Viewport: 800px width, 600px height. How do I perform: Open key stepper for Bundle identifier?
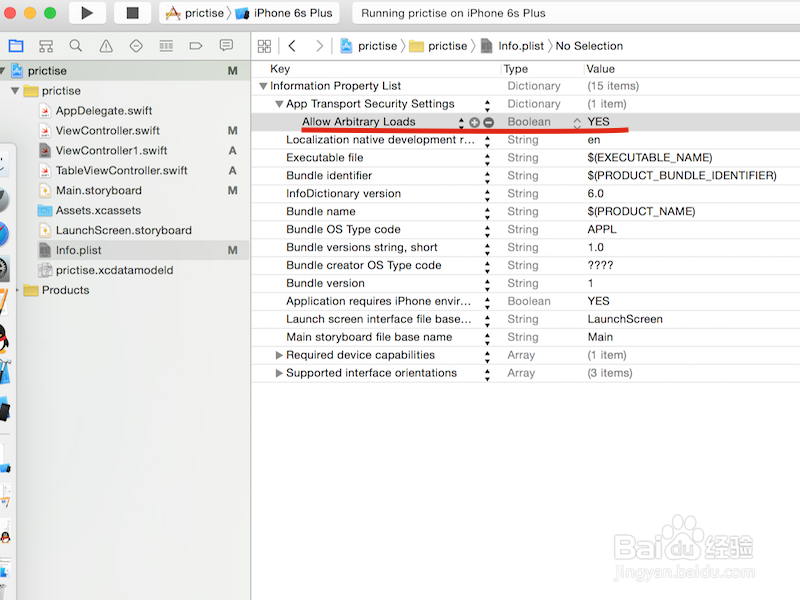pos(487,176)
